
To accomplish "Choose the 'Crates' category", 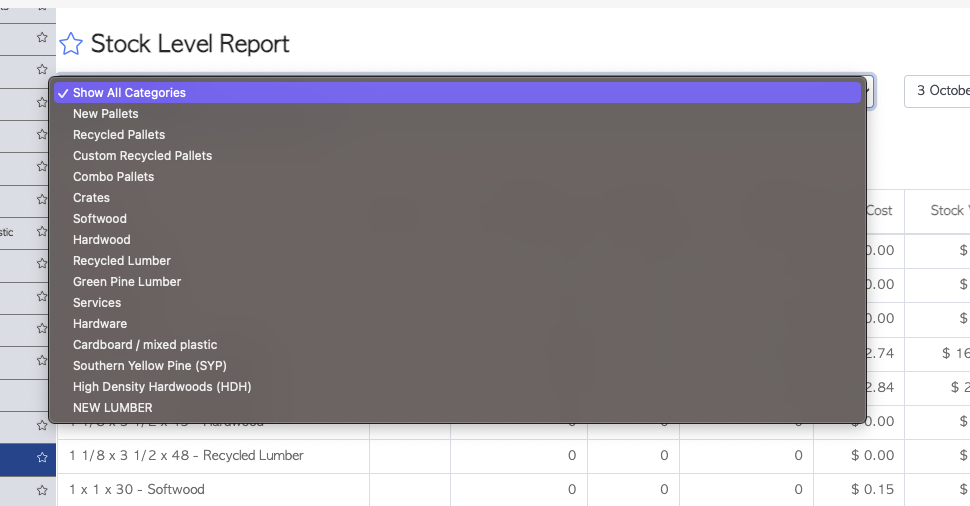I will coord(457,198).
